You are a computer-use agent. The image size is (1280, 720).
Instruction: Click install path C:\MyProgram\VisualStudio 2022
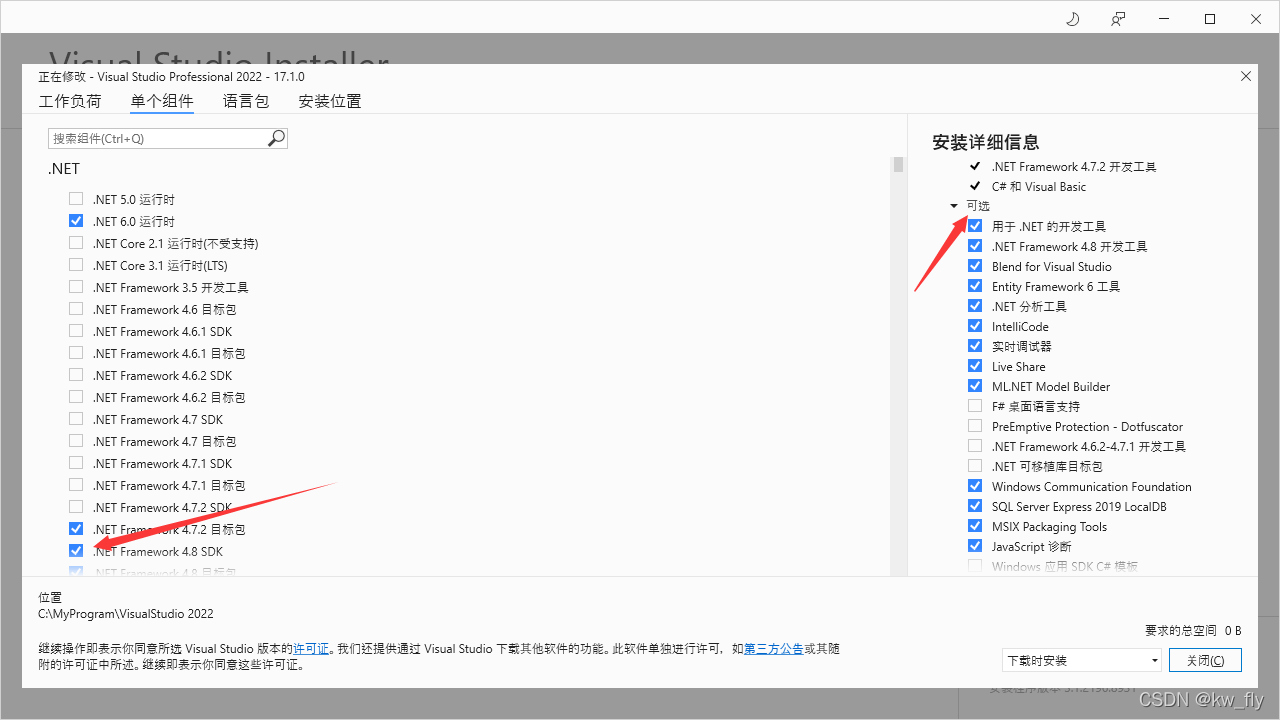pyautogui.click(x=126, y=614)
